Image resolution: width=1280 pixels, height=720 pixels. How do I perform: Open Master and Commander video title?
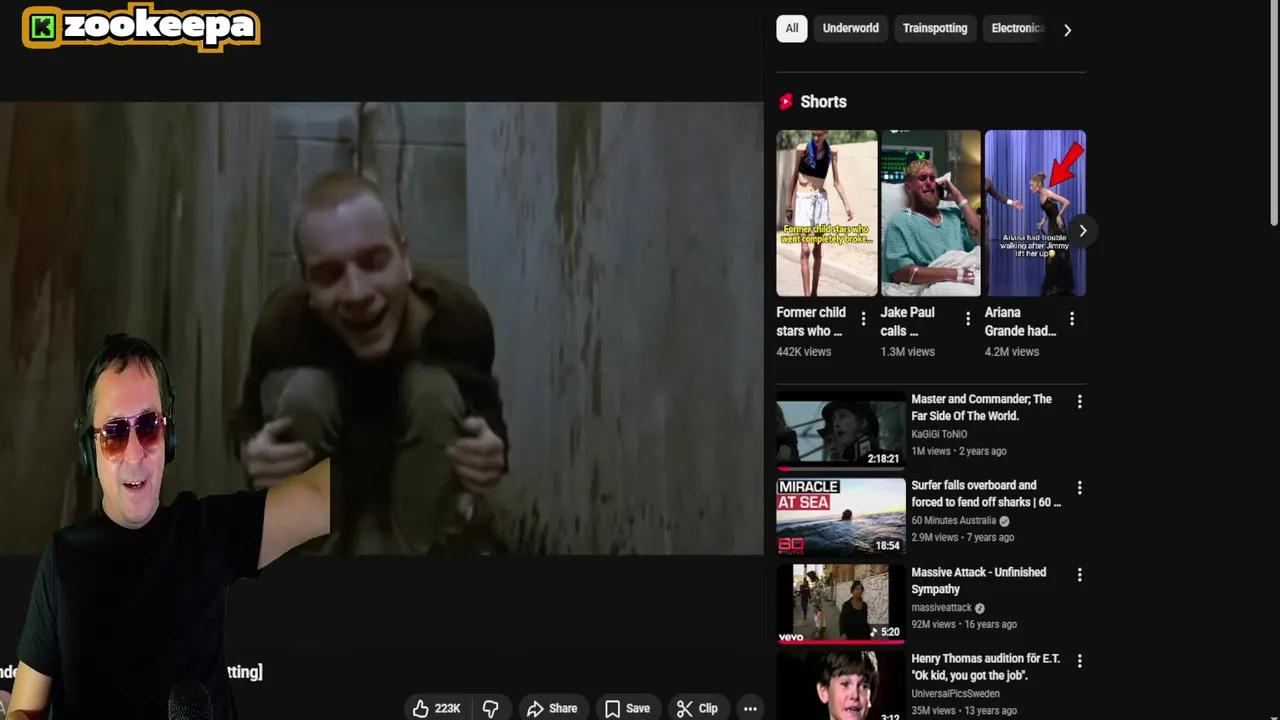coord(981,407)
